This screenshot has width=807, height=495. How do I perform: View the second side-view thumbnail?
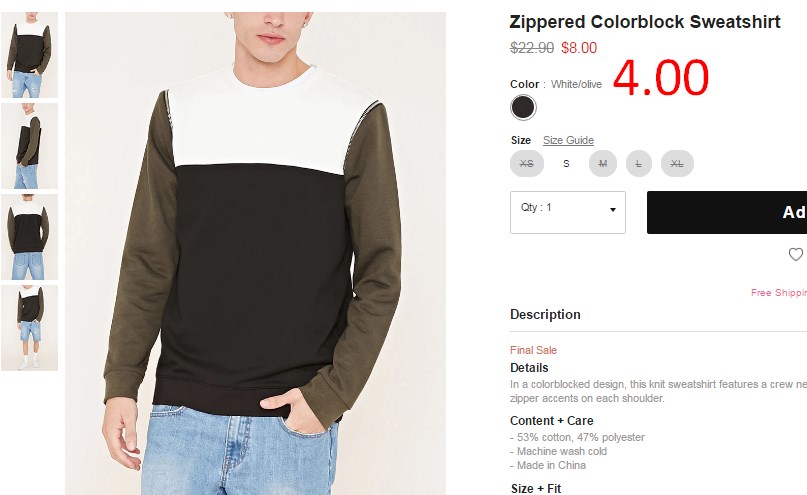pos(29,146)
